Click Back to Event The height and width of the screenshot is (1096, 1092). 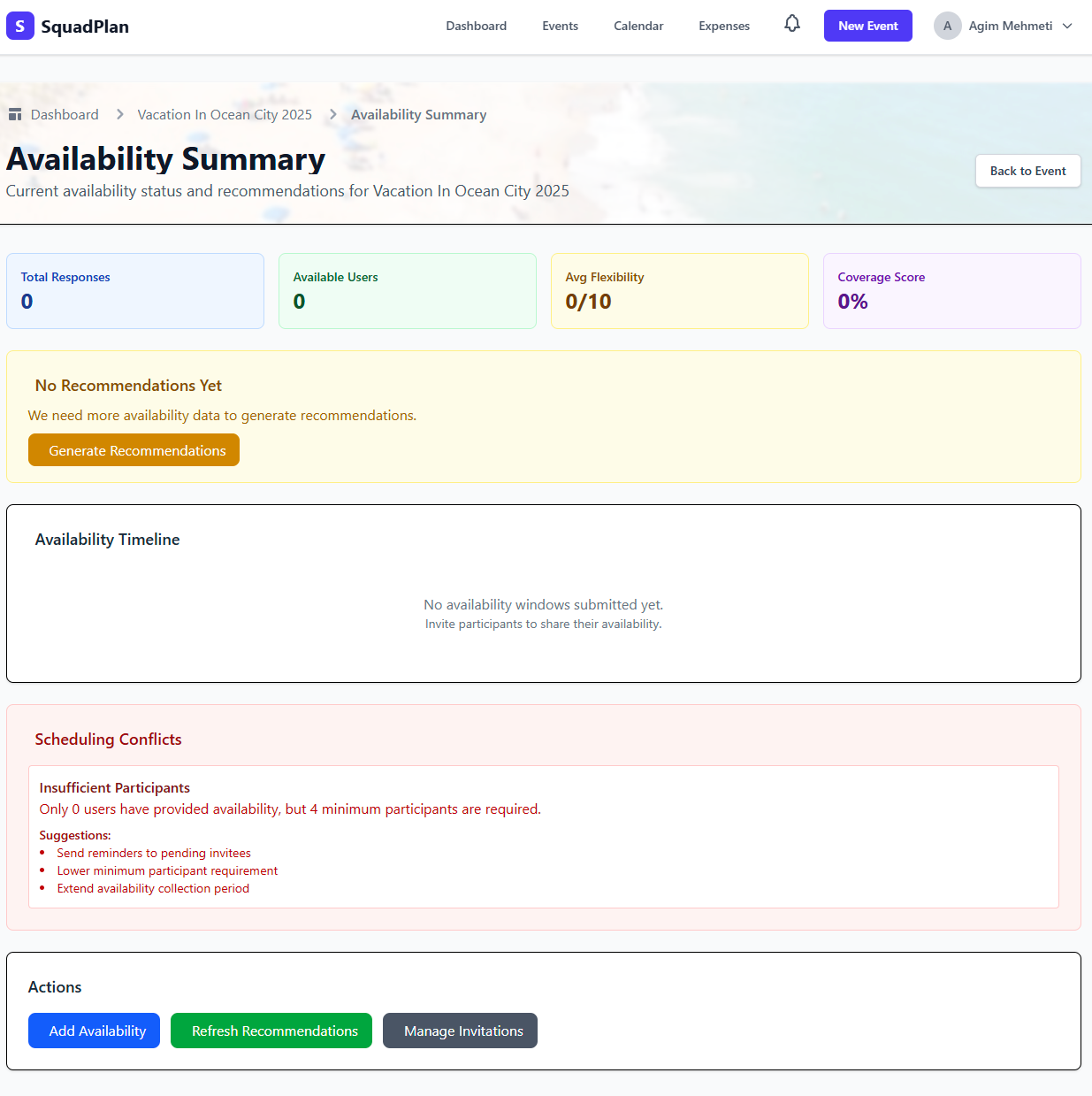(x=1027, y=171)
